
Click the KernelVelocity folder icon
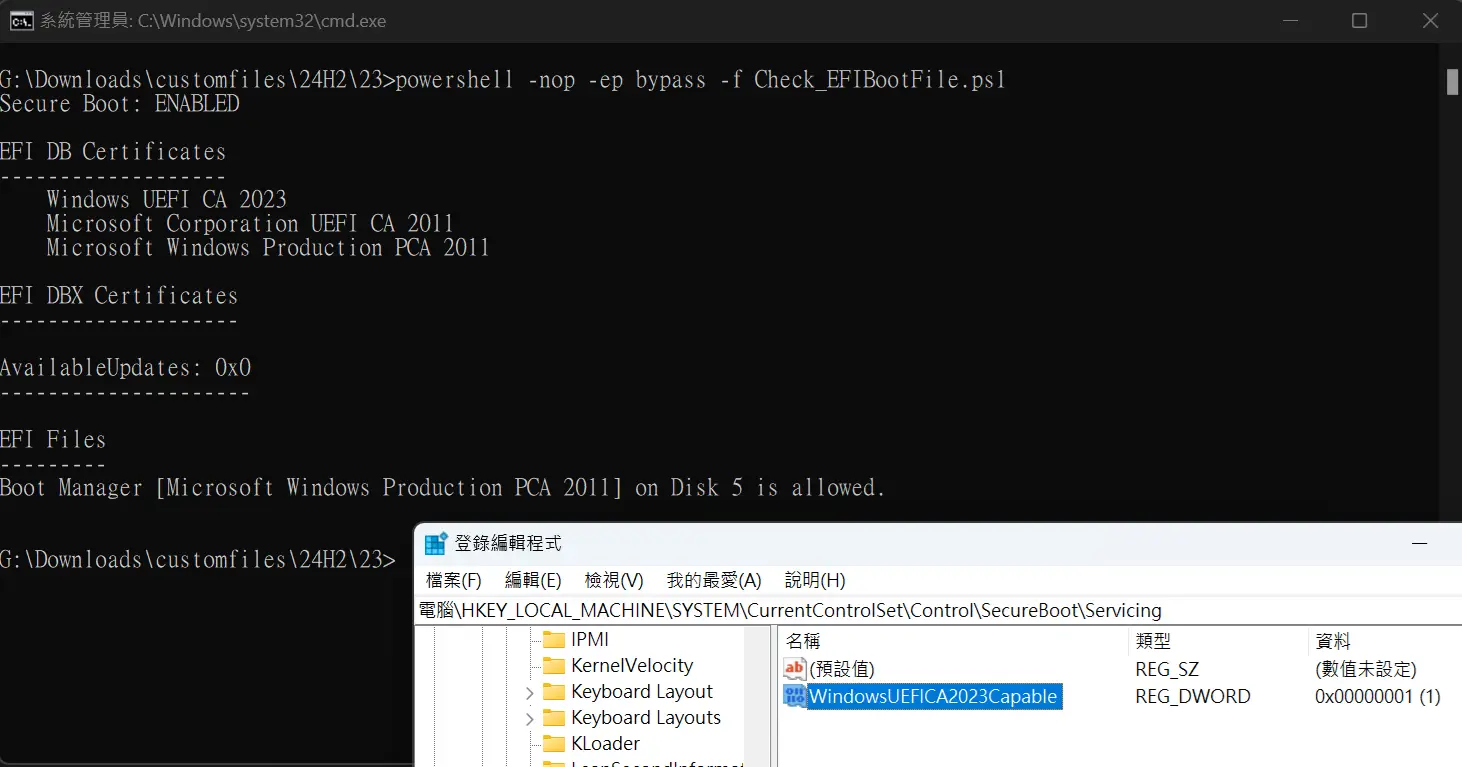(554, 666)
